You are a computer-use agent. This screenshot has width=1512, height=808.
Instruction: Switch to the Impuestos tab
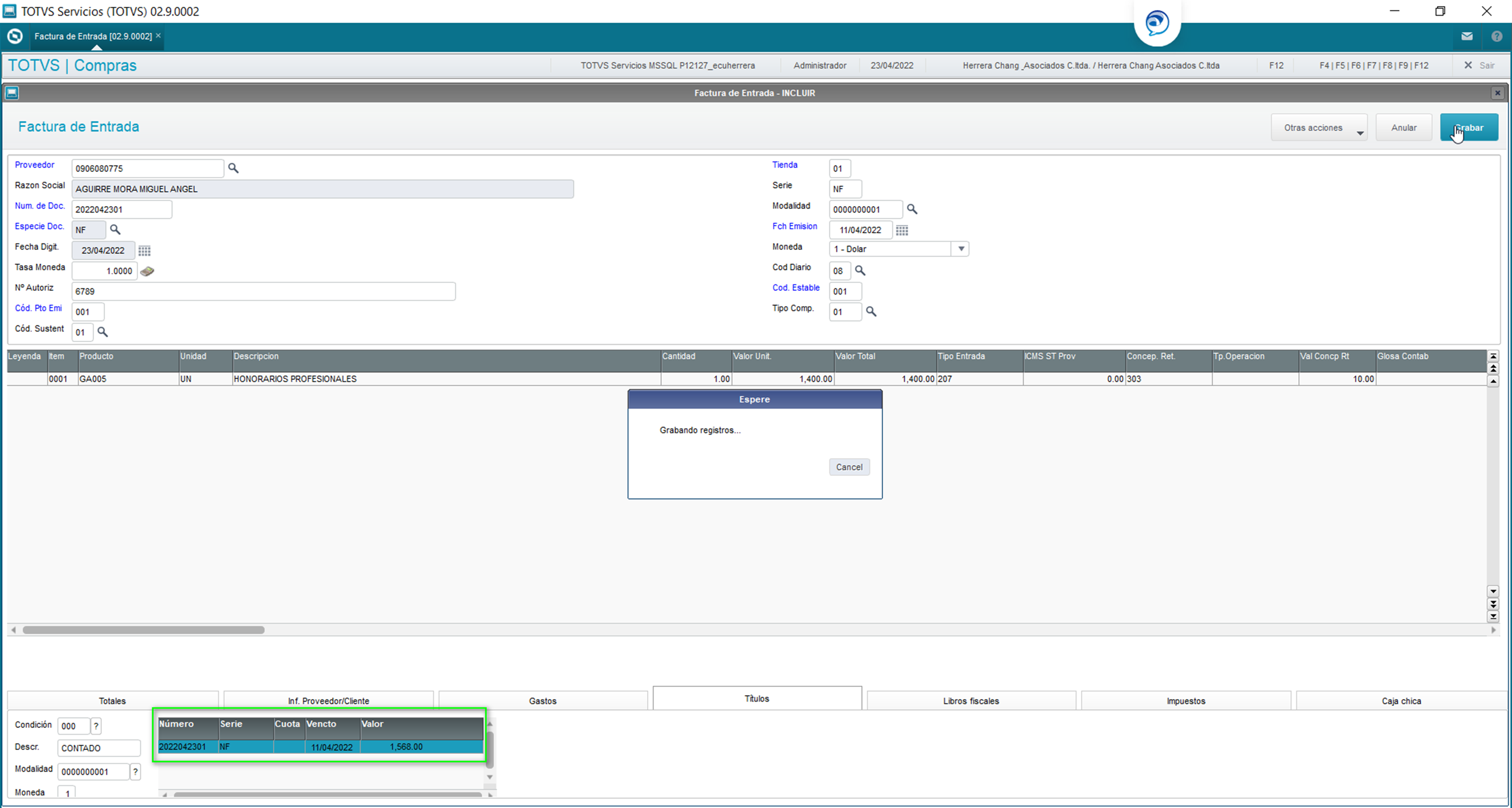[1185, 701]
